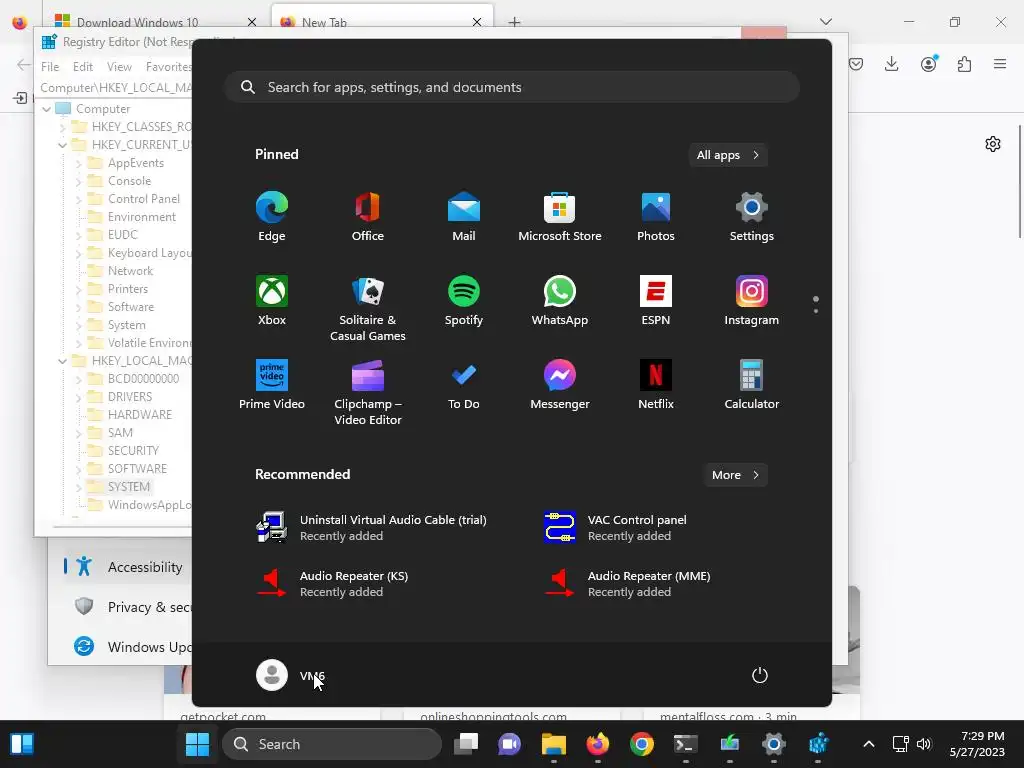Personalize new tab gear icon
The image size is (1024, 768).
click(x=993, y=144)
